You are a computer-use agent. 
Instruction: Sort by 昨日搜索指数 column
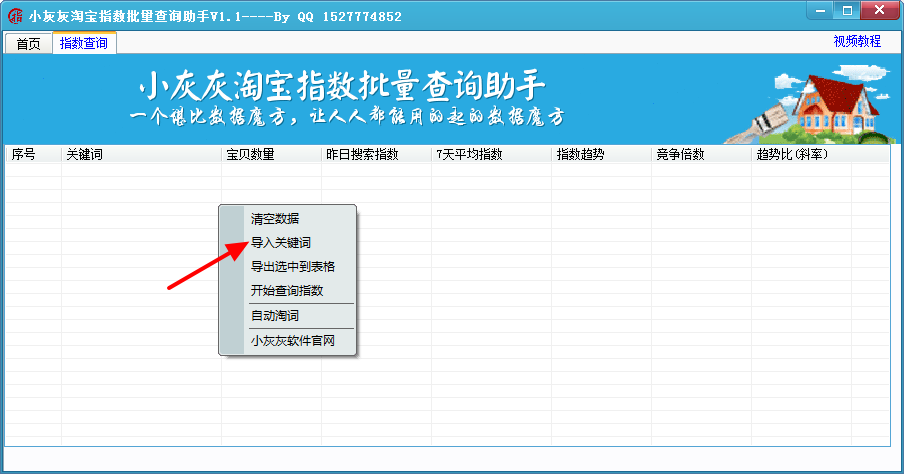pyautogui.click(x=376, y=154)
